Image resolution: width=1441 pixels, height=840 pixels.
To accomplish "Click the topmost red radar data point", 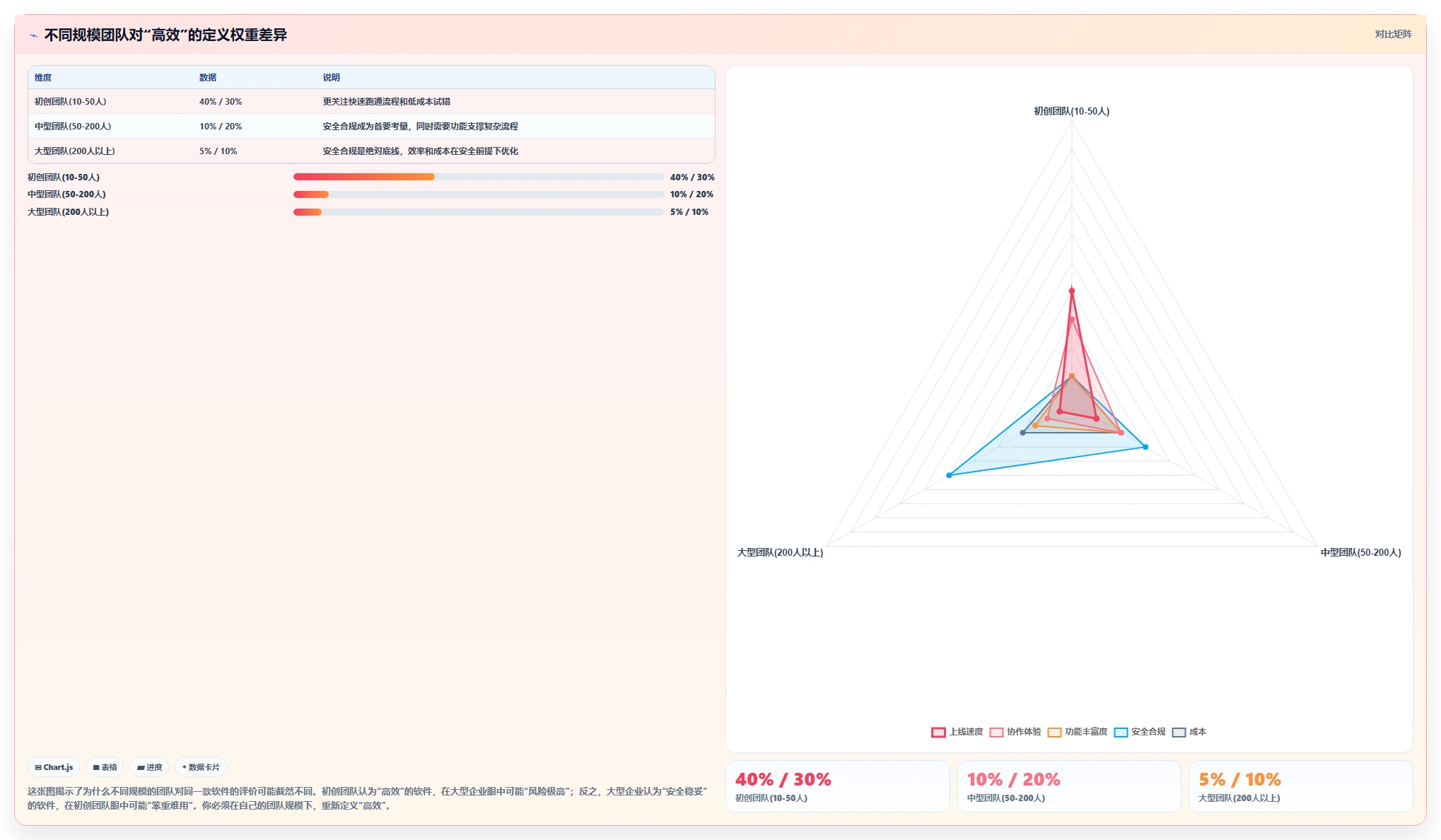I will (x=1072, y=291).
